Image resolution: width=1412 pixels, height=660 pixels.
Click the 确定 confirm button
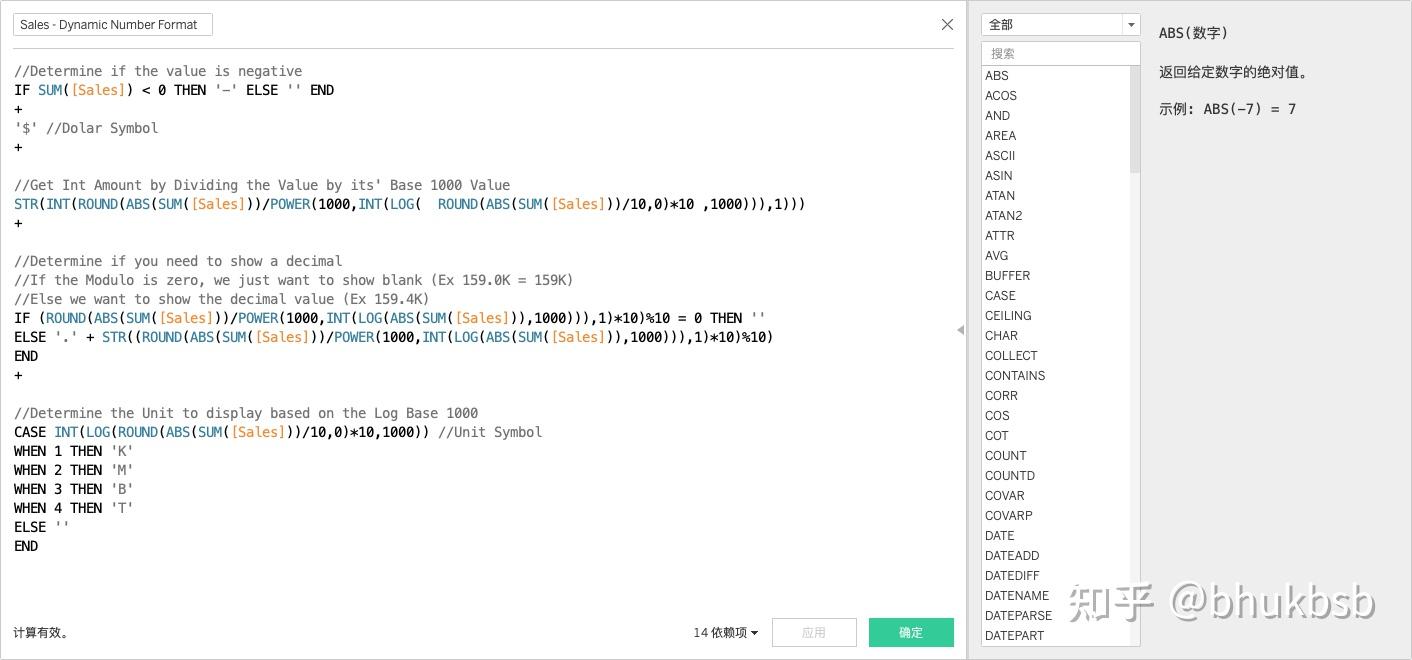point(911,632)
